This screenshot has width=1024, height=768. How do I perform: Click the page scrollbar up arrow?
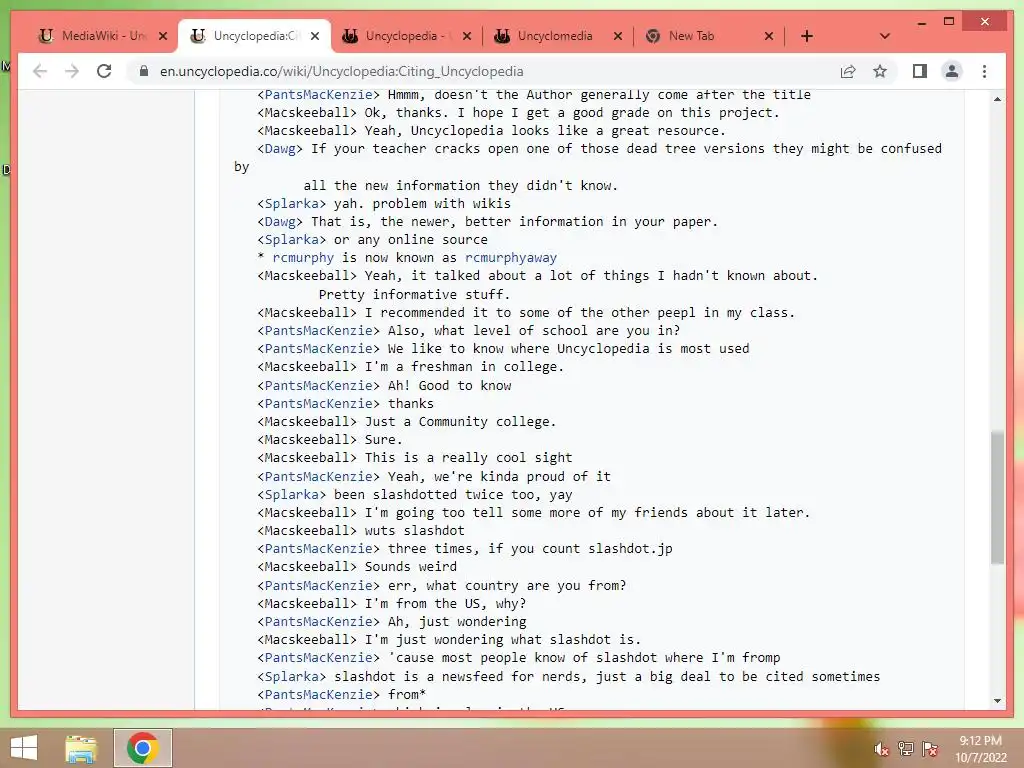coord(997,99)
